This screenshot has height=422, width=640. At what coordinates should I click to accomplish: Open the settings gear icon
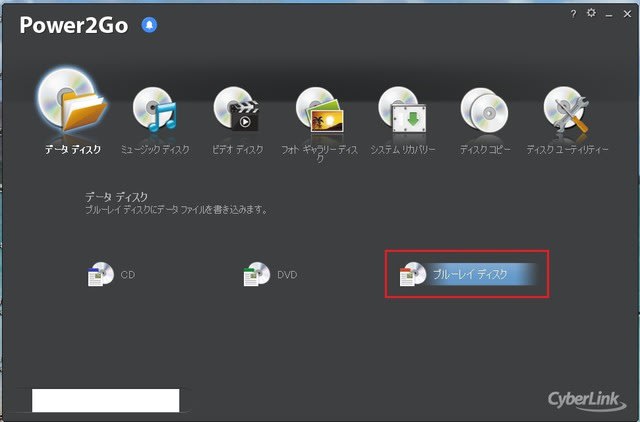pos(591,13)
